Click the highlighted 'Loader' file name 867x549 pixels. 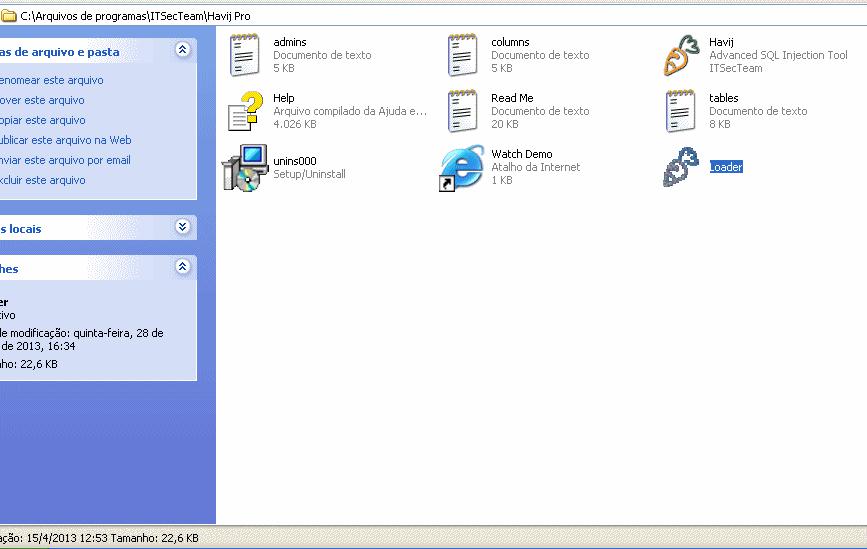[726, 167]
